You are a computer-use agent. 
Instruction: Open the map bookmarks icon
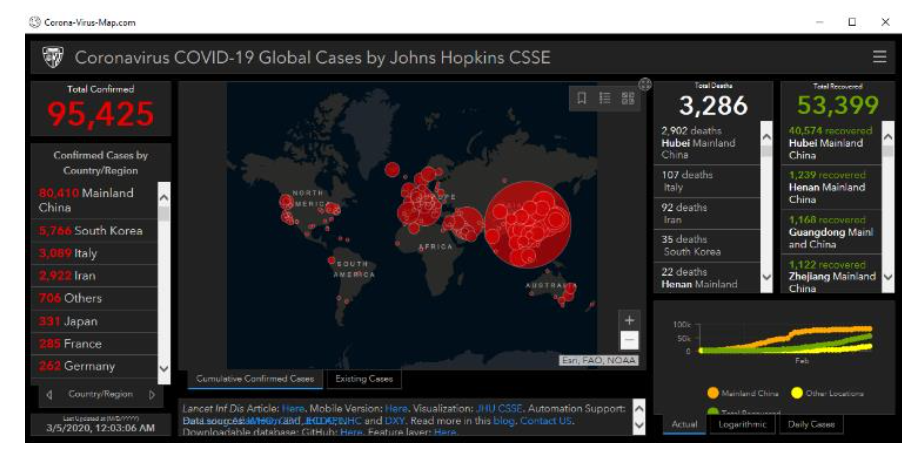[581, 98]
